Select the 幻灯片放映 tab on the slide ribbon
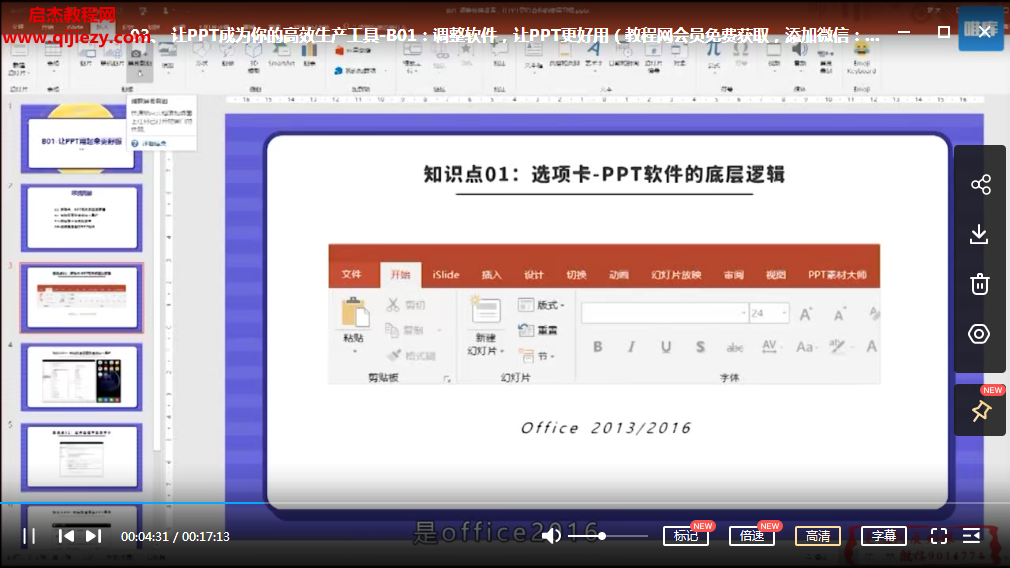 [676, 274]
